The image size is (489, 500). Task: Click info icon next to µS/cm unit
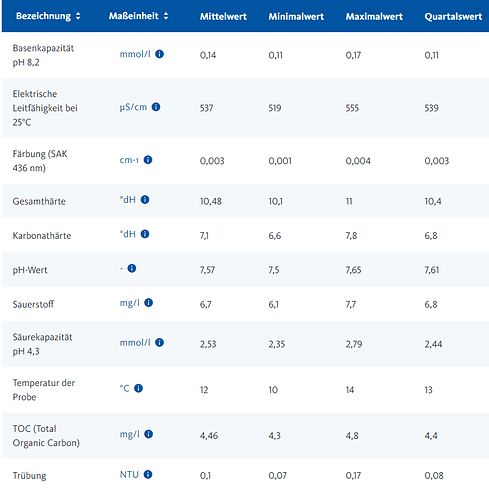[156, 107]
